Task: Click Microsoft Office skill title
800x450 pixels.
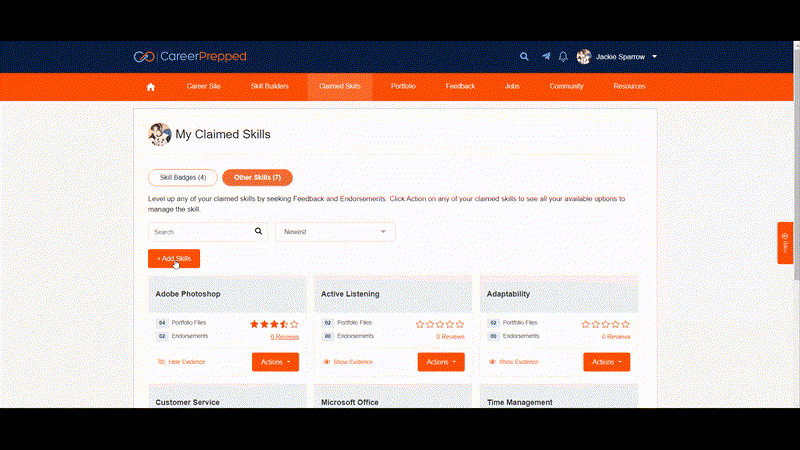Action: click(x=349, y=402)
